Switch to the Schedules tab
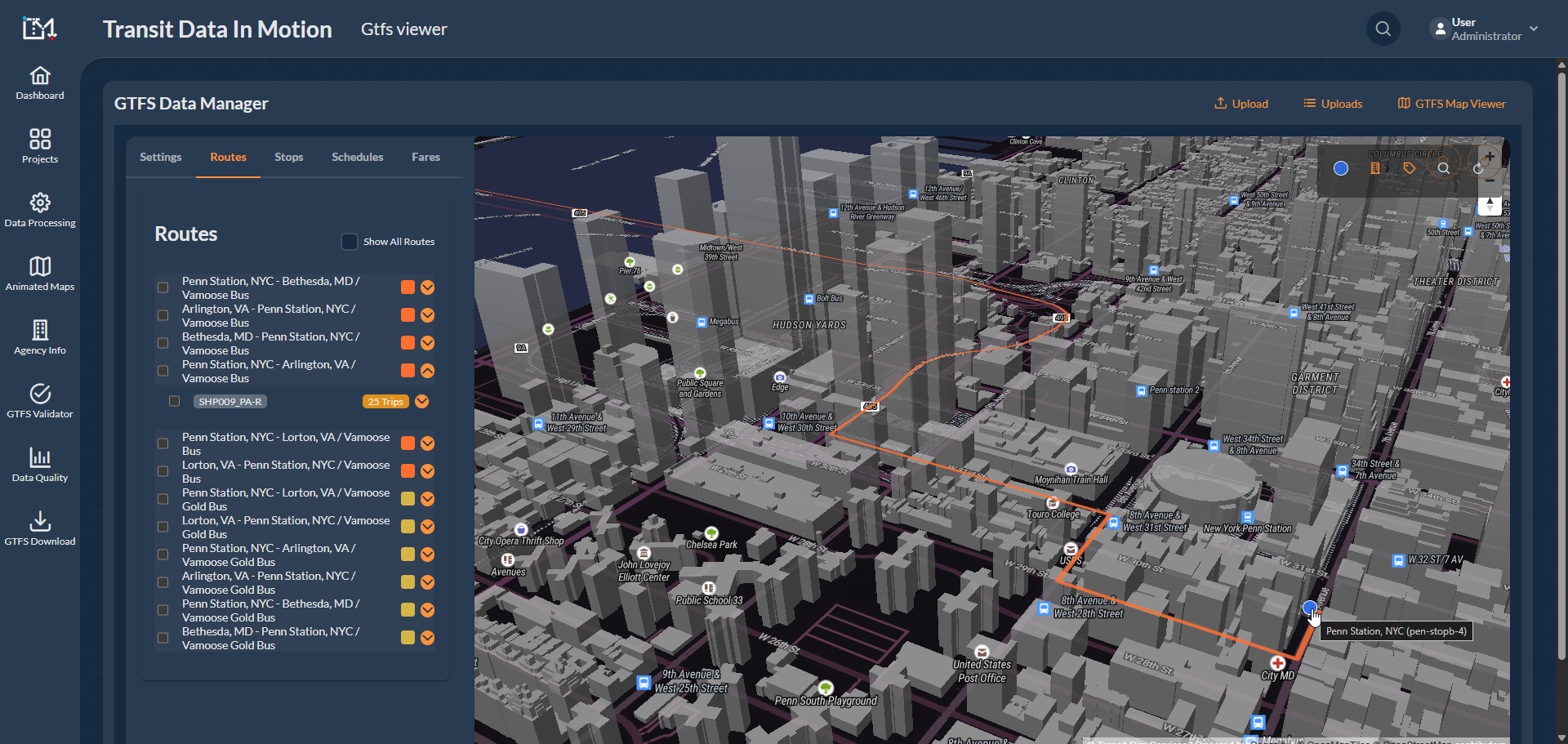The width and height of the screenshot is (1568, 744). point(357,157)
